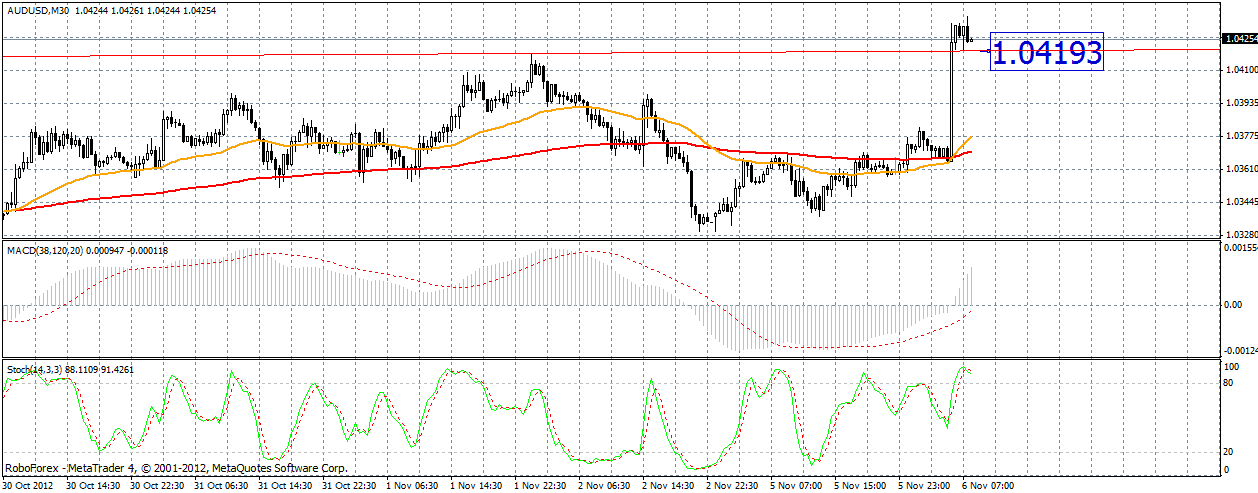Click the 30 Oct 14:30 time label
The image size is (1258, 493).
[91, 485]
